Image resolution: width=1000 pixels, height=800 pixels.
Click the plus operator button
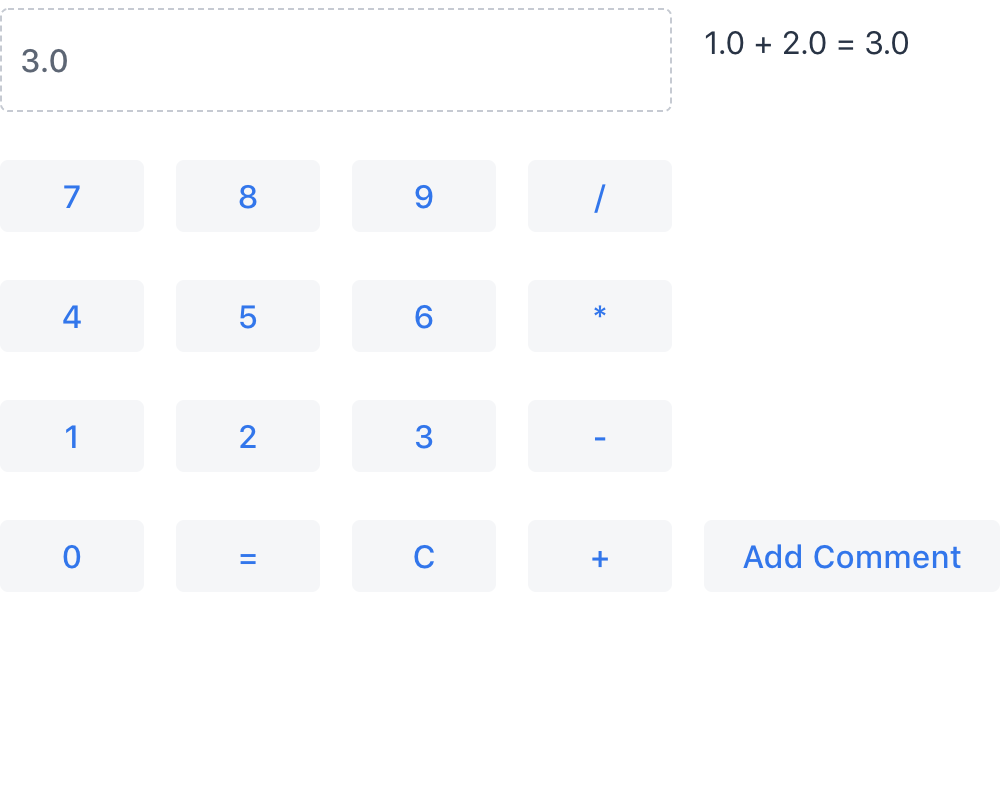click(x=599, y=556)
